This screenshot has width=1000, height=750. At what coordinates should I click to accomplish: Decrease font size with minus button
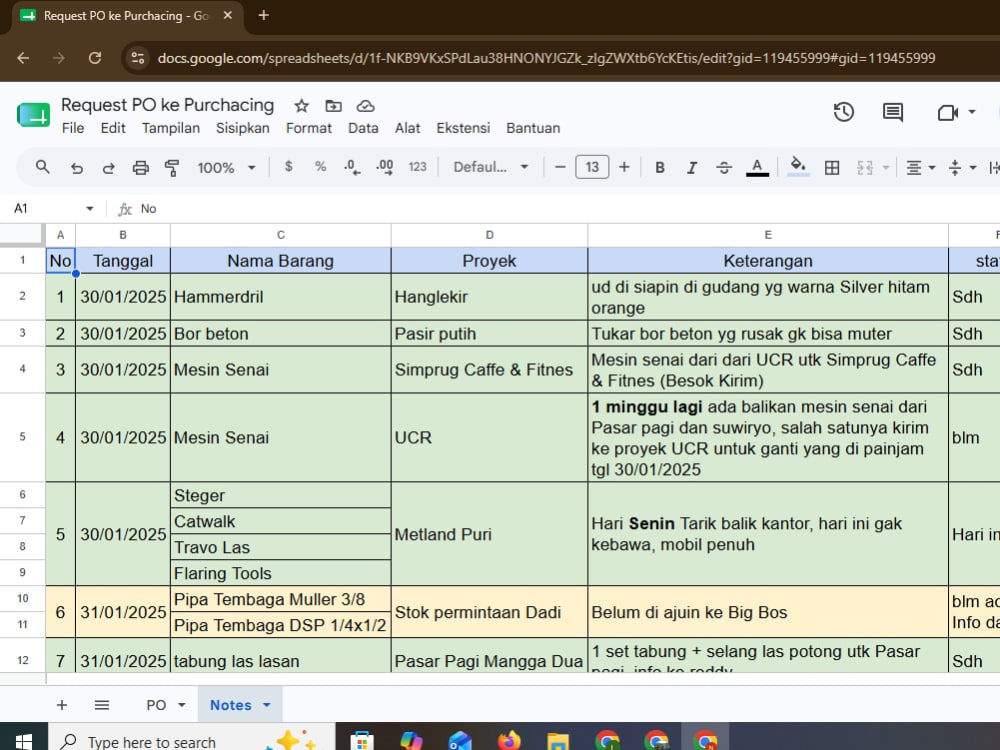[x=560, y=167]
